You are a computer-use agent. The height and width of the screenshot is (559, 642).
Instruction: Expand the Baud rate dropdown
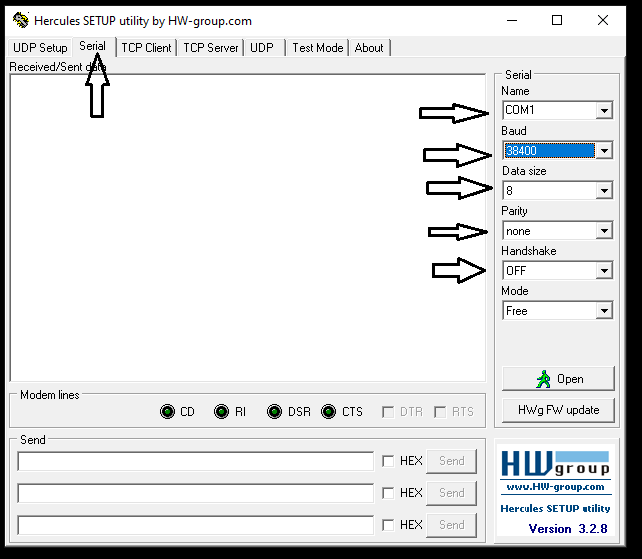(x=604, y=150)
